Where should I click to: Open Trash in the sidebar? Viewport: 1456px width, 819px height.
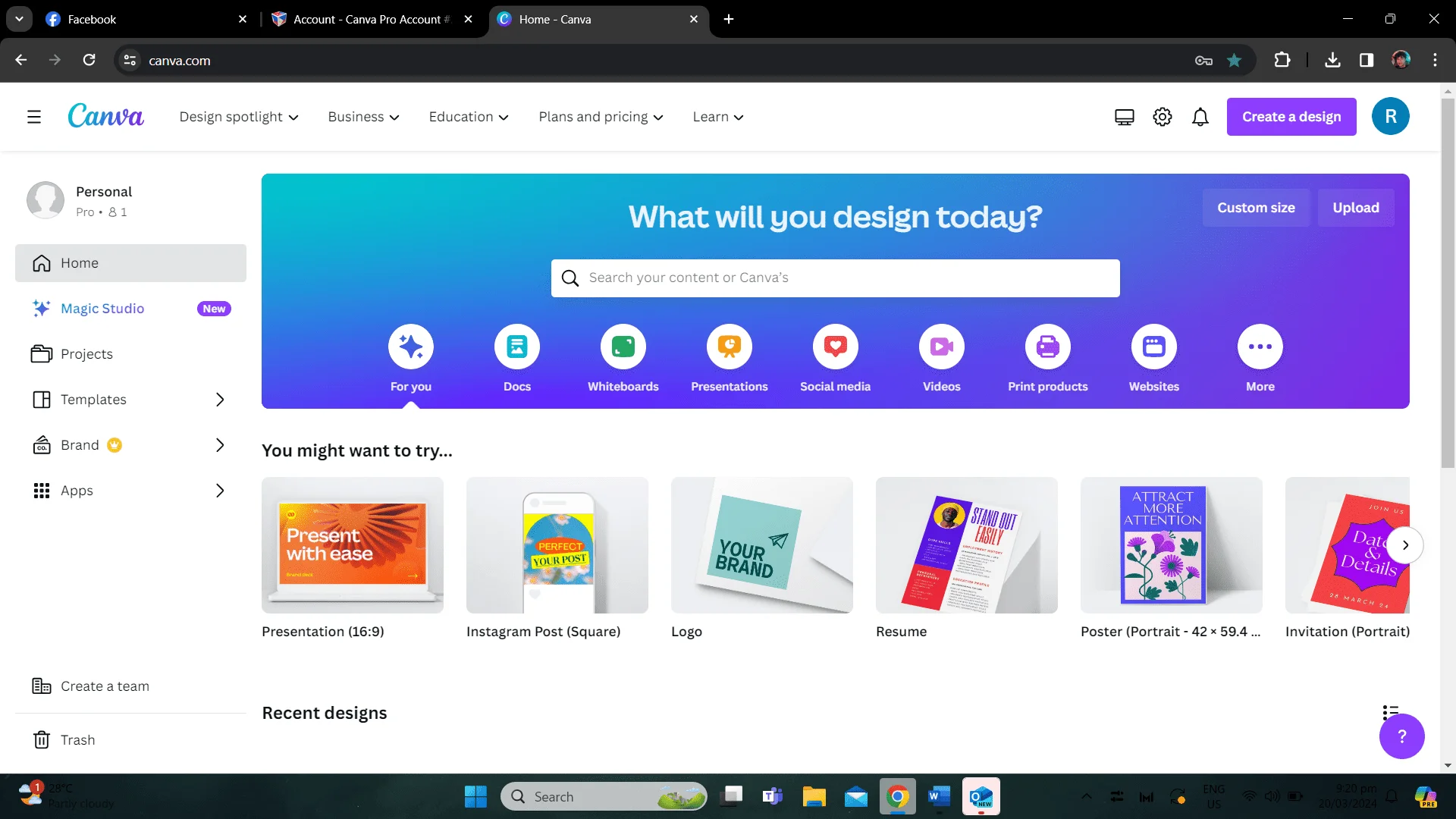[x=130, y=740]
